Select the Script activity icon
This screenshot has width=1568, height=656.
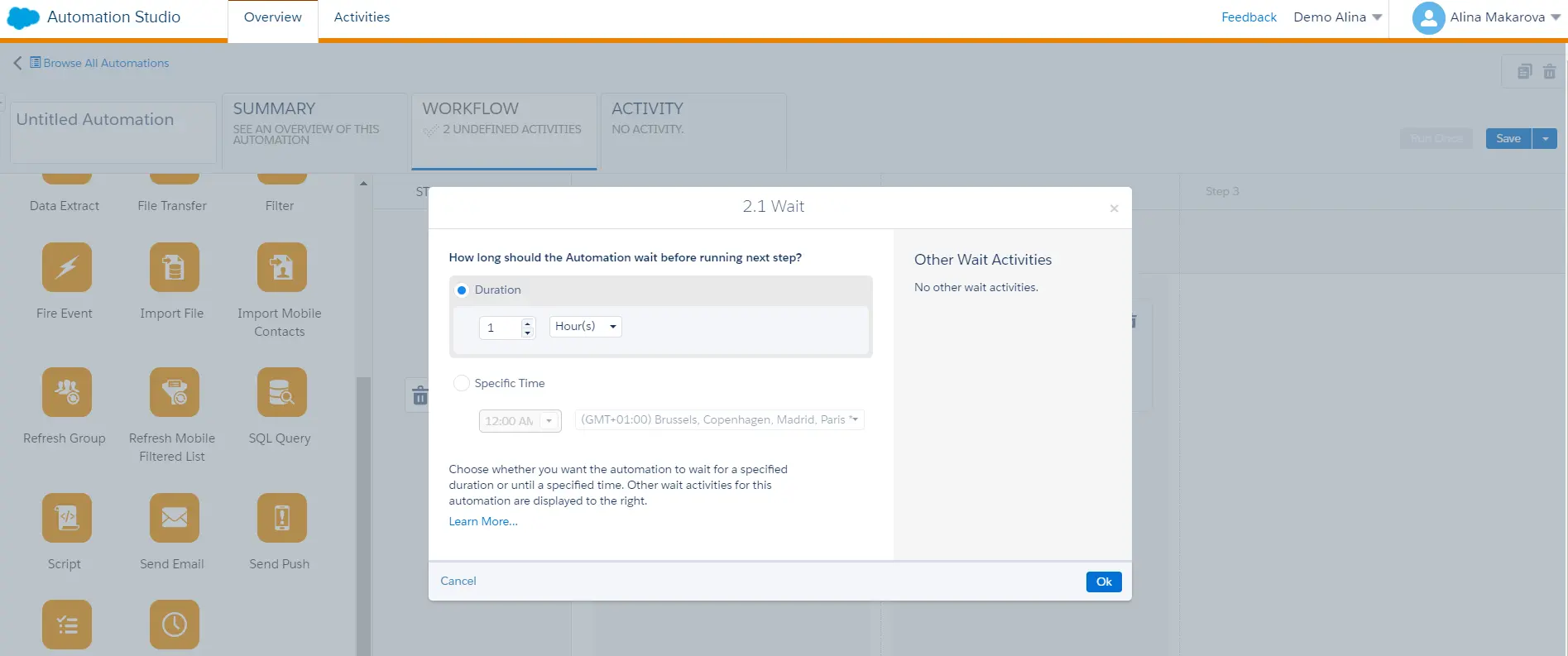66,518
